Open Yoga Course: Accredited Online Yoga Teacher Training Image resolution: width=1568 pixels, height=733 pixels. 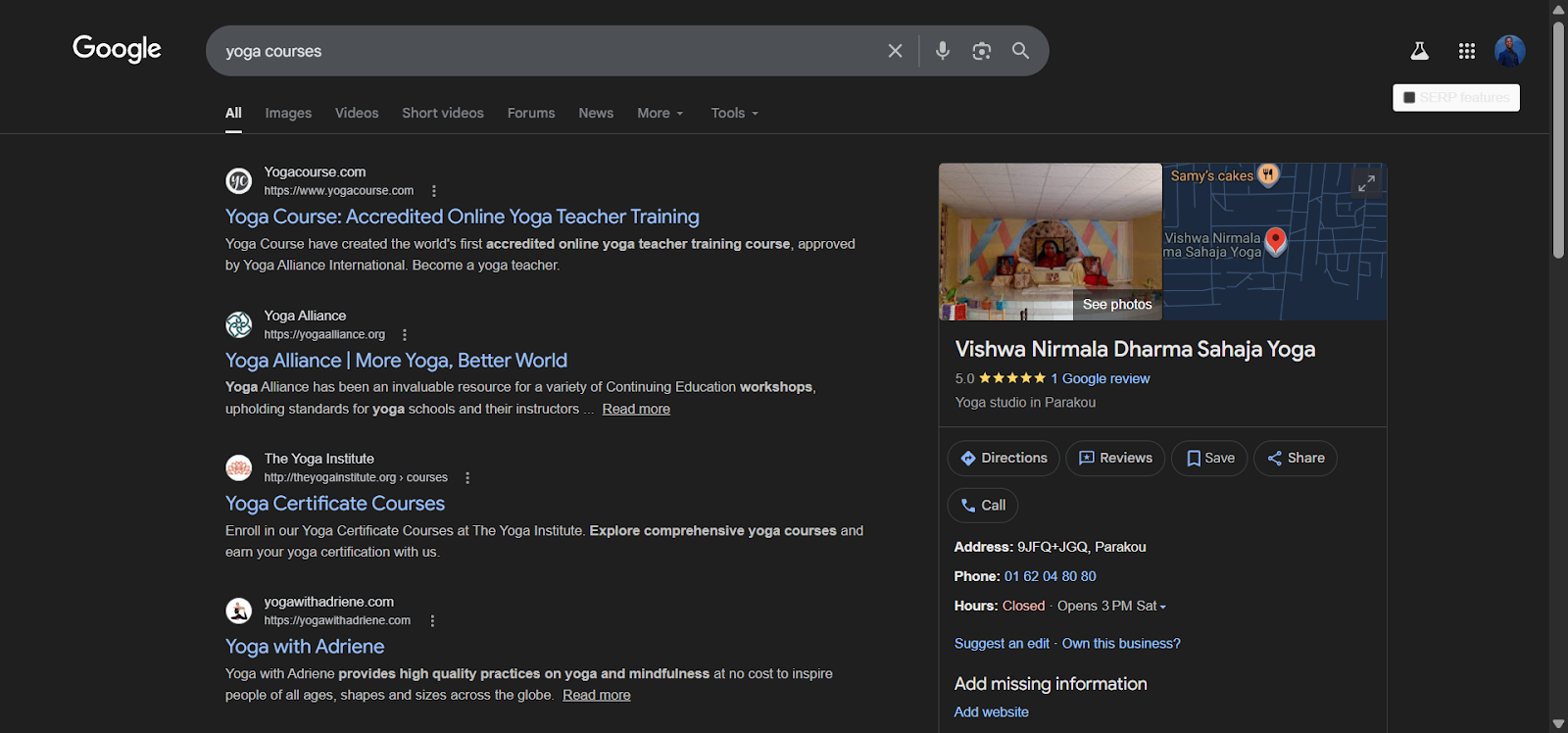463,217
